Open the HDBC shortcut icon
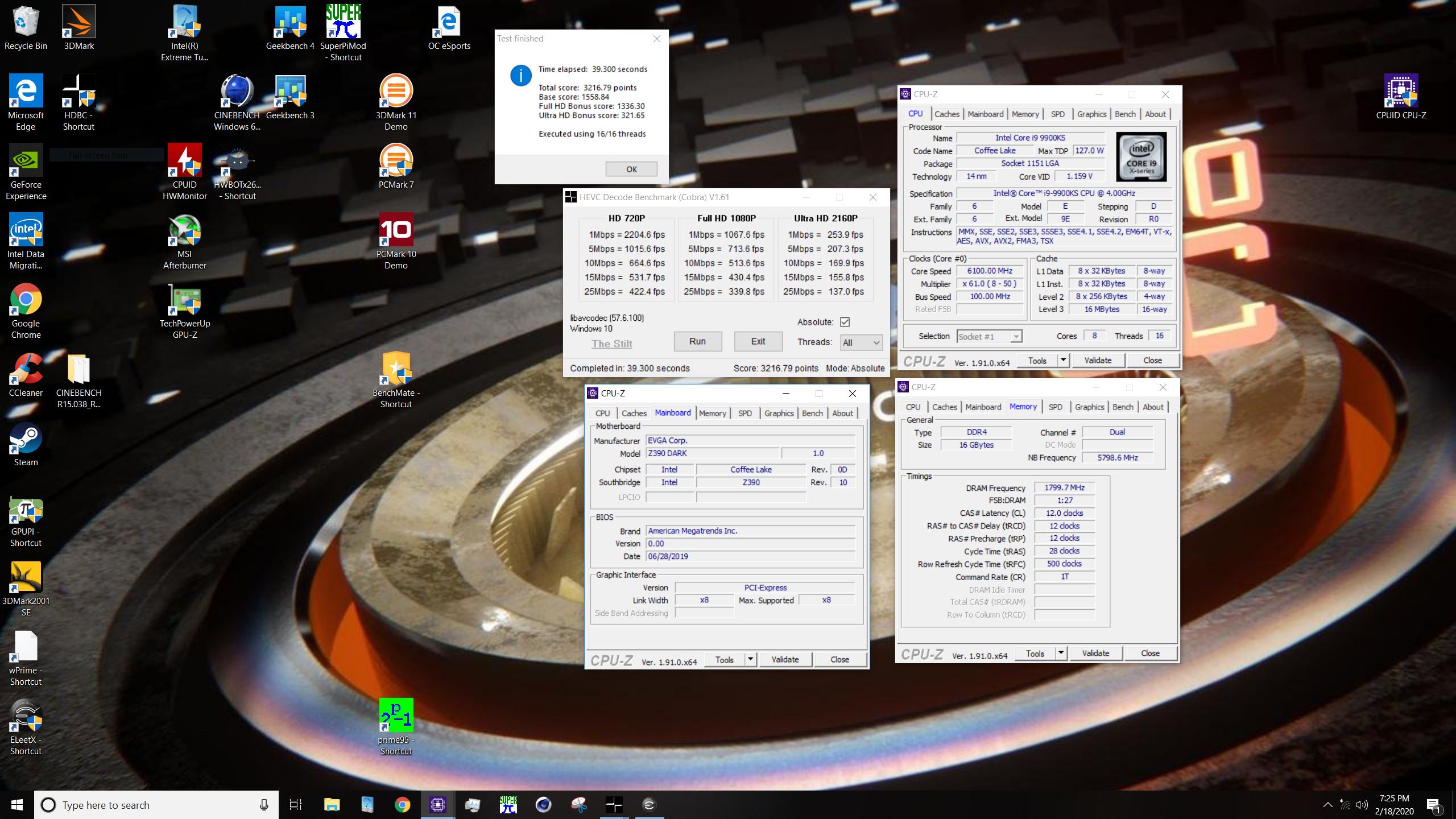This screenshot has height=819, width=1456. [x=79, y=102]
